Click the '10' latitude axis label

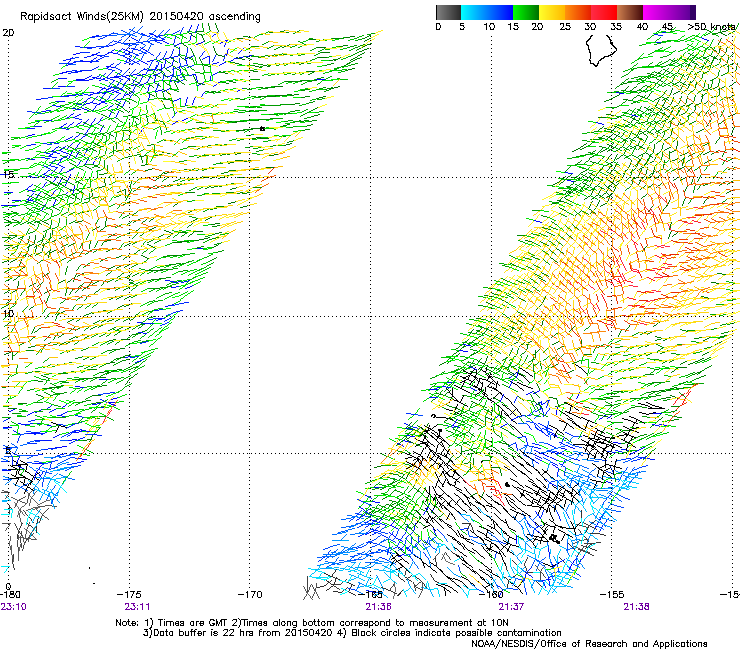pyautogui.click(x=8, y=314)
